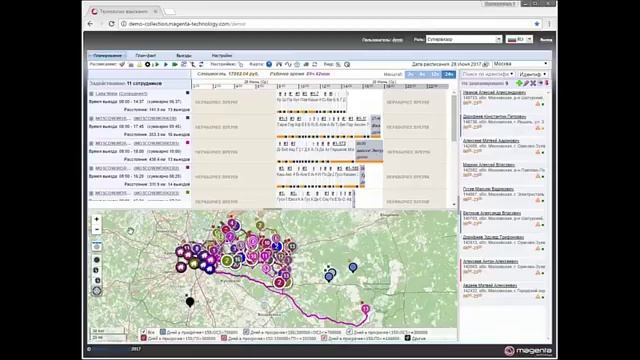Click the olive color square in the last visible row

(x=187, y=192)
